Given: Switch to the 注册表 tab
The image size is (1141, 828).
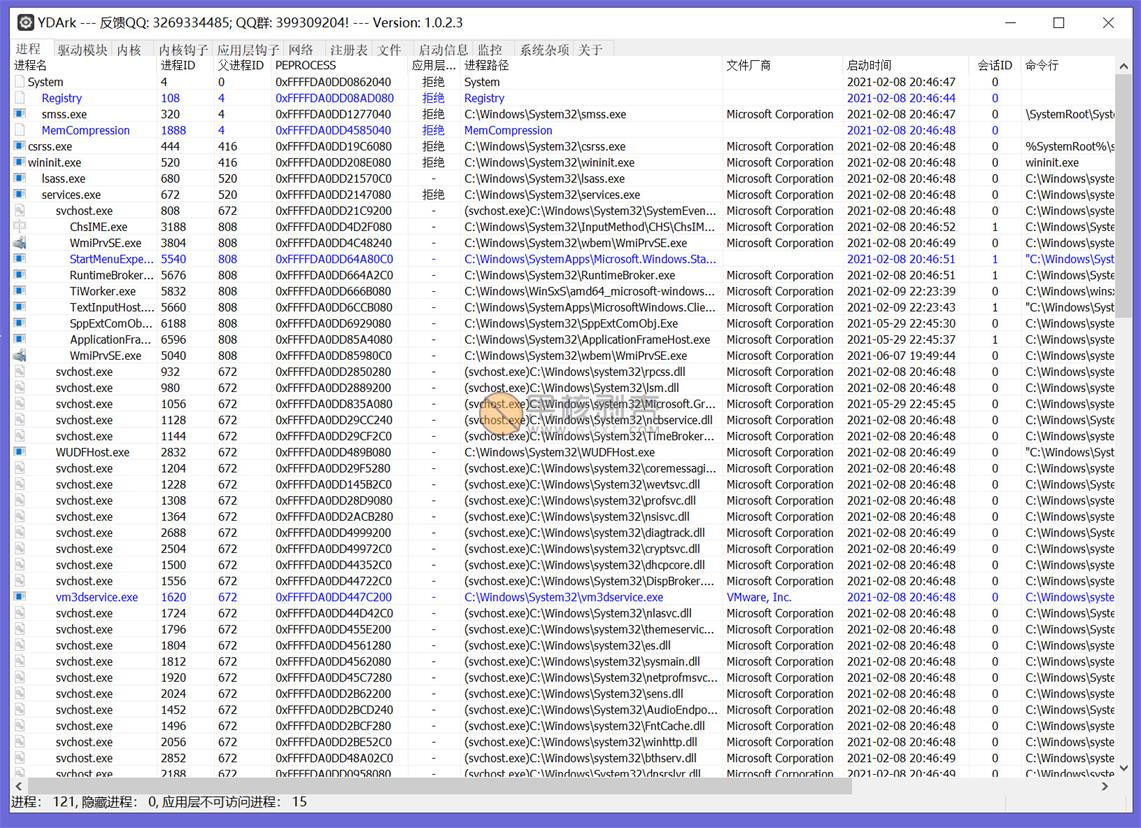Looking at the screenshot, I should click(348, 48).
